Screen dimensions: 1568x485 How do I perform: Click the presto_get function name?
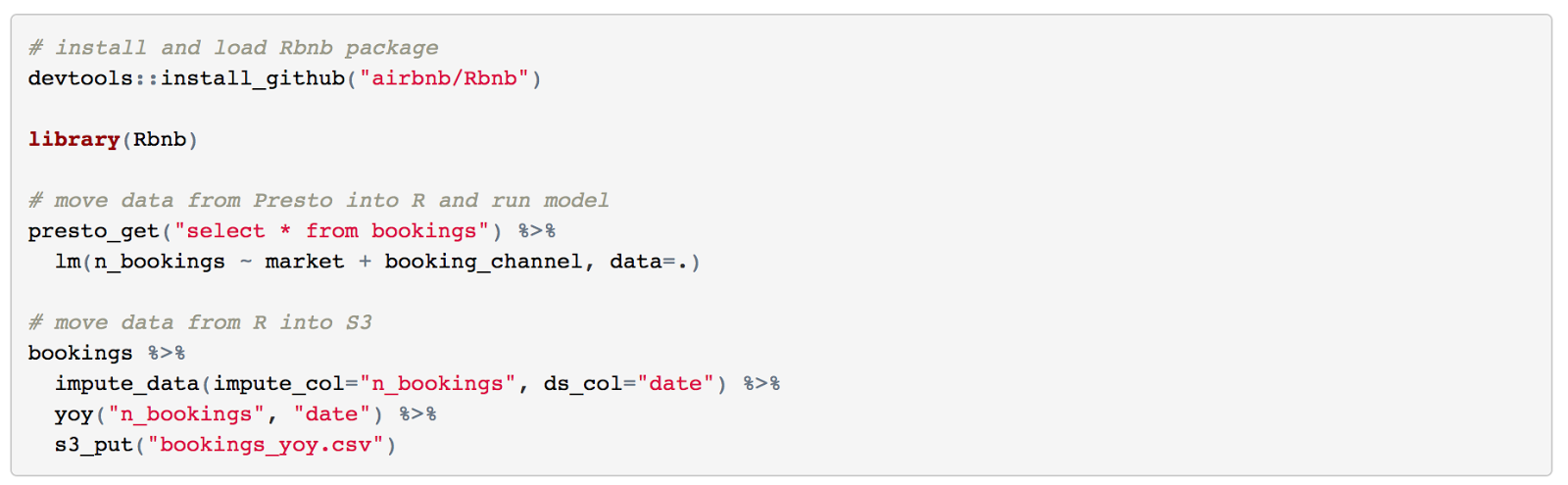tap(93, 231)
